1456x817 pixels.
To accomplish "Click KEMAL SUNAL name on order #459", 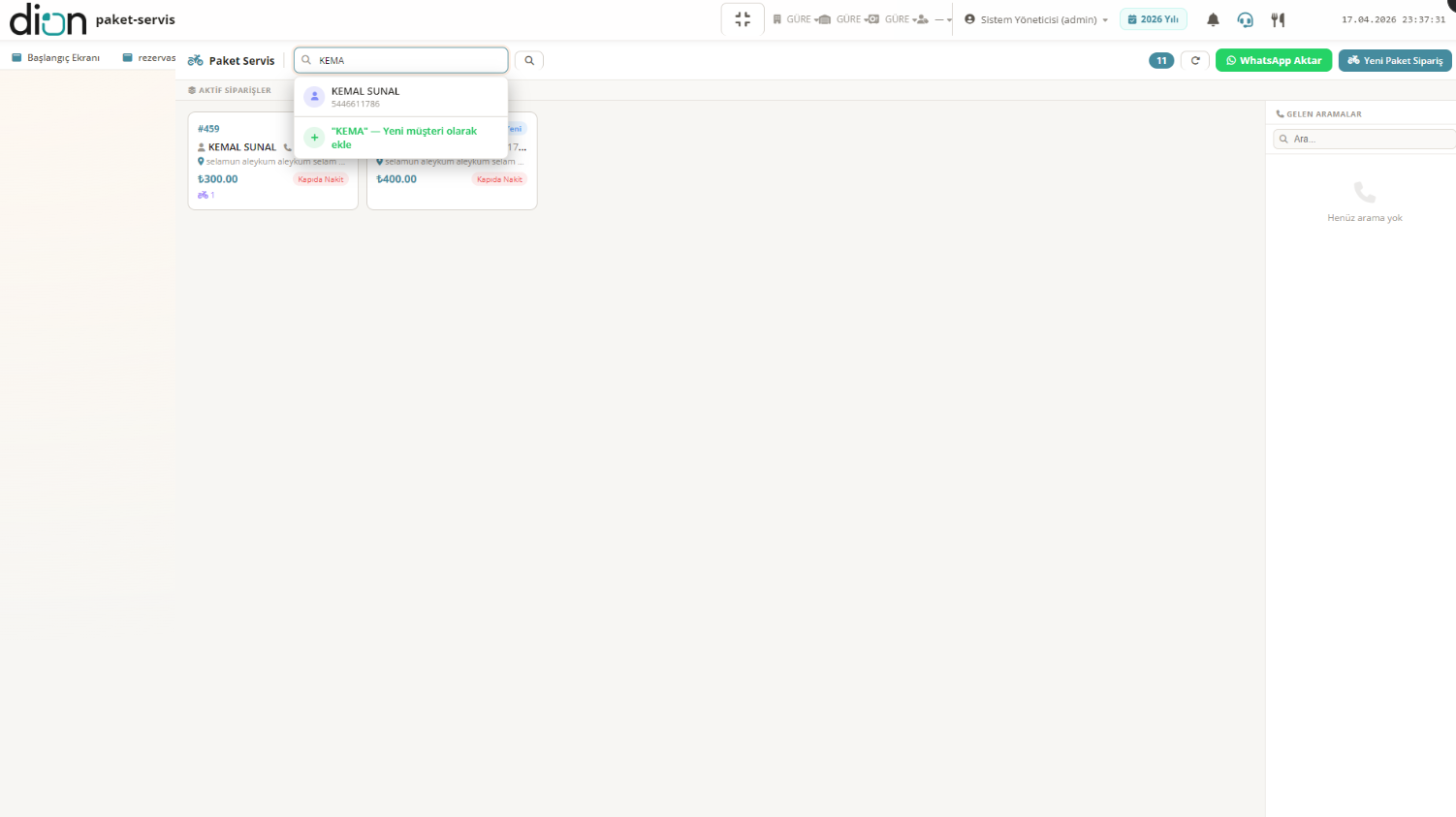I will [242, 147].
